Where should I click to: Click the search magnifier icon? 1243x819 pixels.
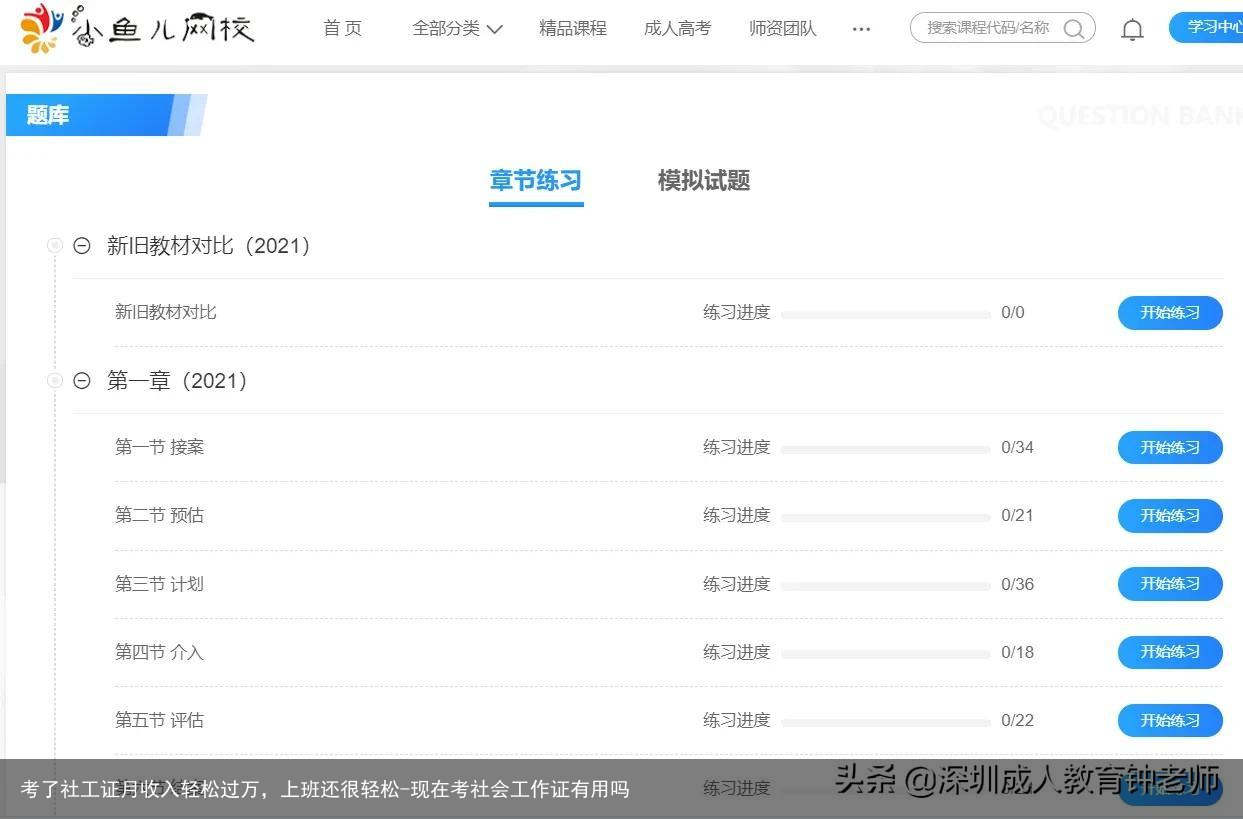(1075, 29)
